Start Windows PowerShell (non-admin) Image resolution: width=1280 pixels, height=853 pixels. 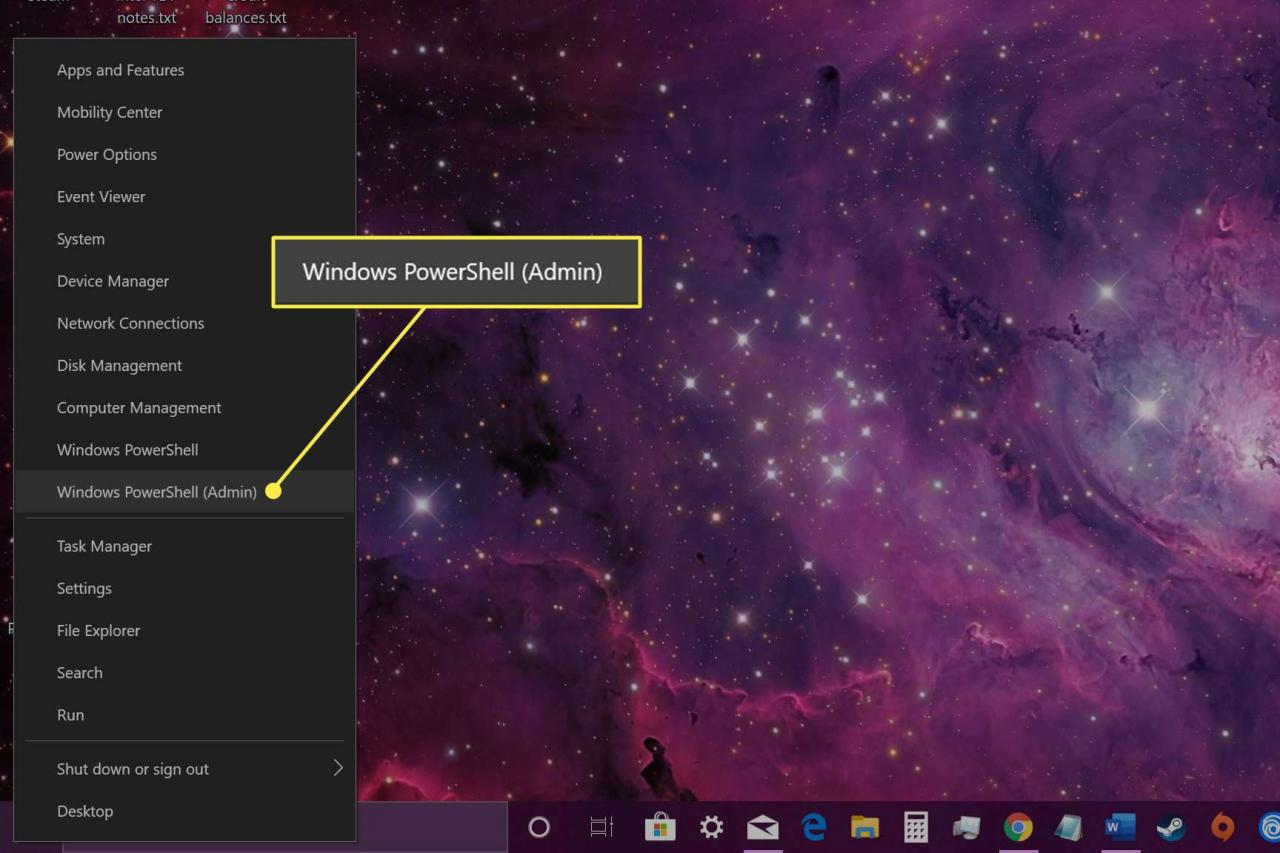click(x=185, y=450)
